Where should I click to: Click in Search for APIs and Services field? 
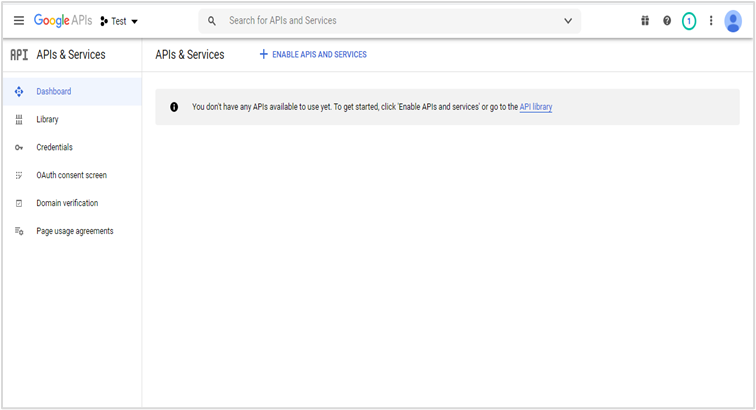tap(390, 21)
